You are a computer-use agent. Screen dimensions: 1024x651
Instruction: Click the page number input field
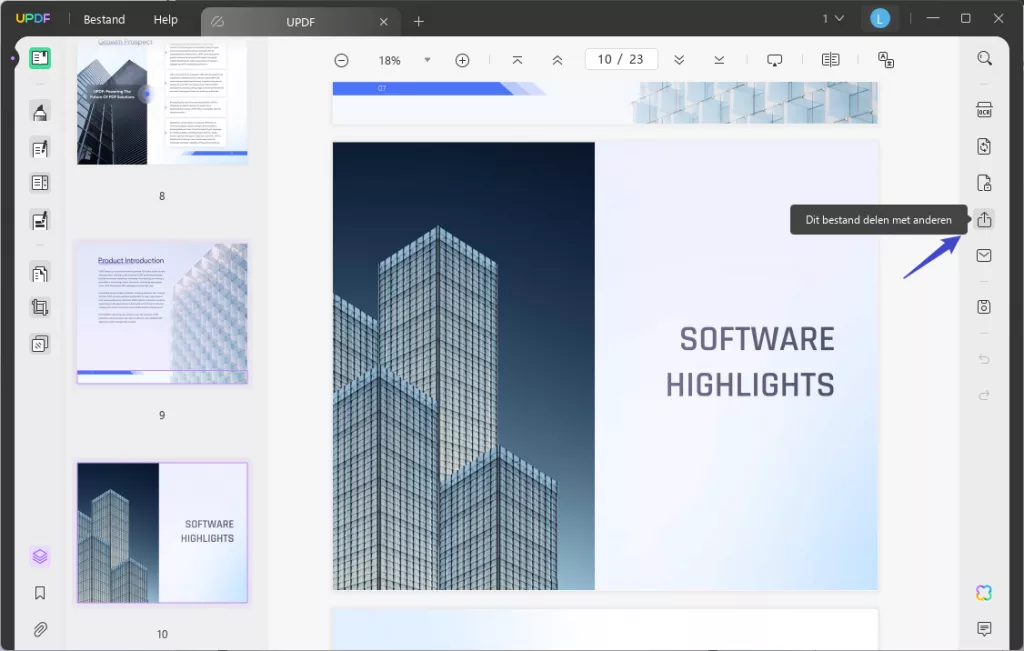pyautogui.click(x=606, y=60)
